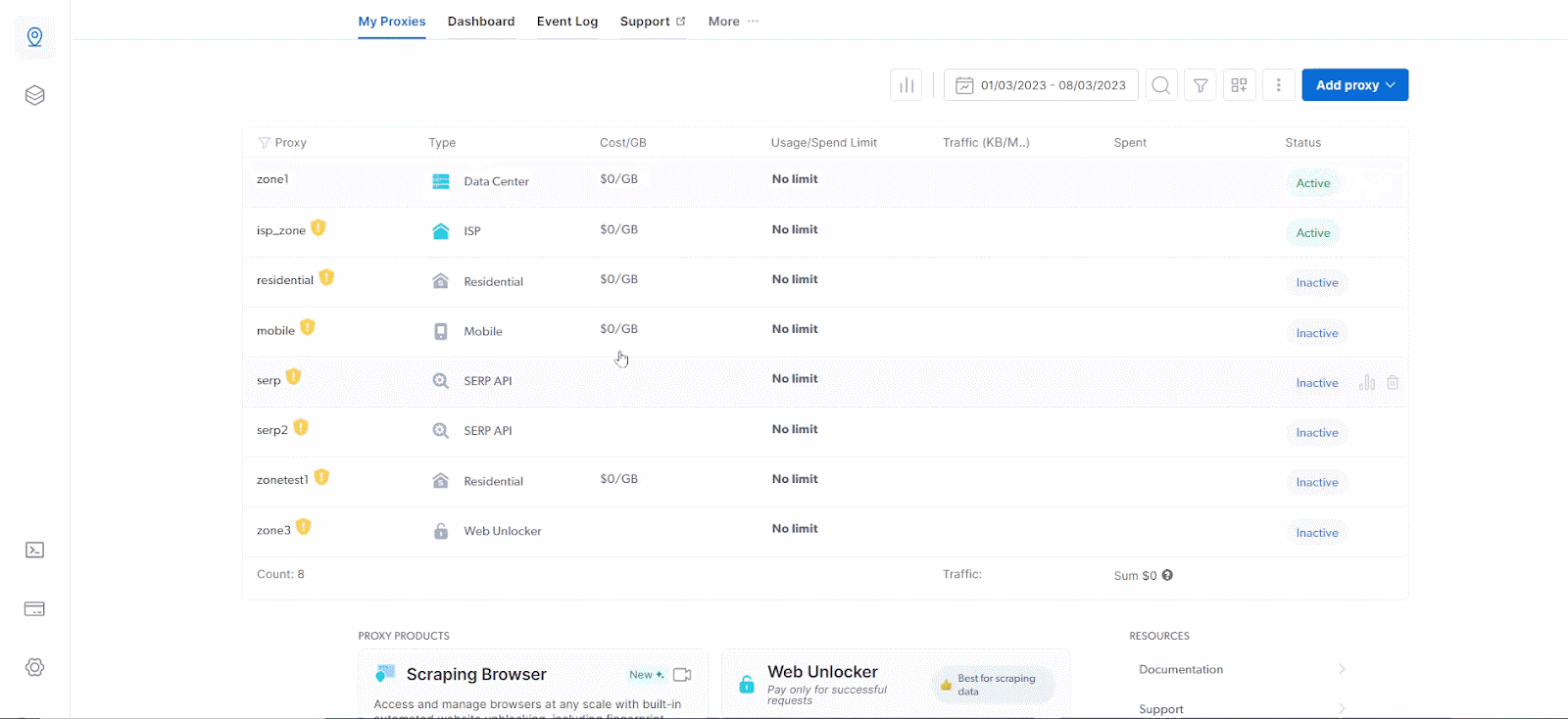Click the $0/GB cost of residential

point(619,279)
